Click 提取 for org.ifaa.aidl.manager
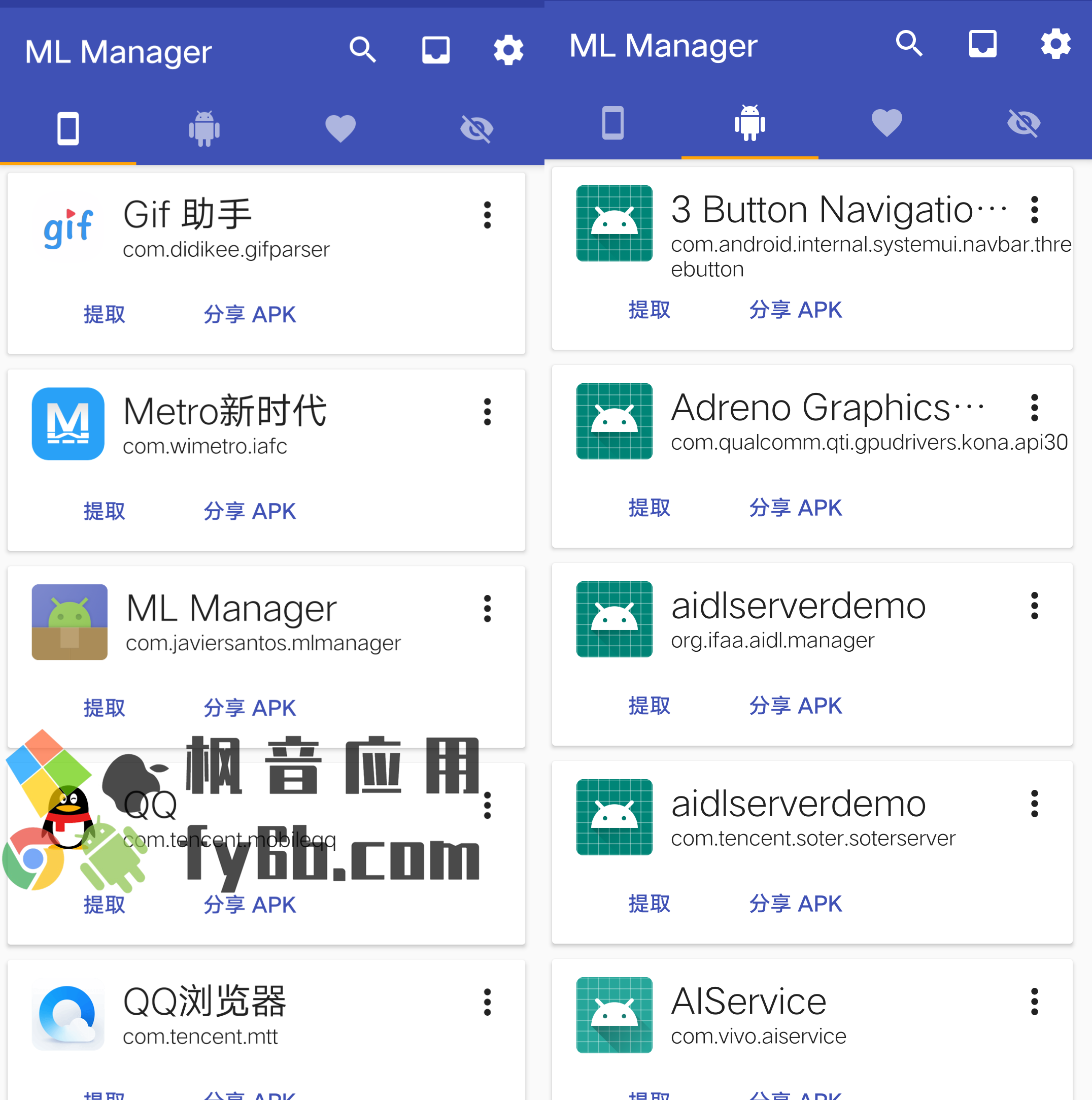The width and height of the screenshot is (1092, 1100). pyautogui.click(x=650, y=706)
